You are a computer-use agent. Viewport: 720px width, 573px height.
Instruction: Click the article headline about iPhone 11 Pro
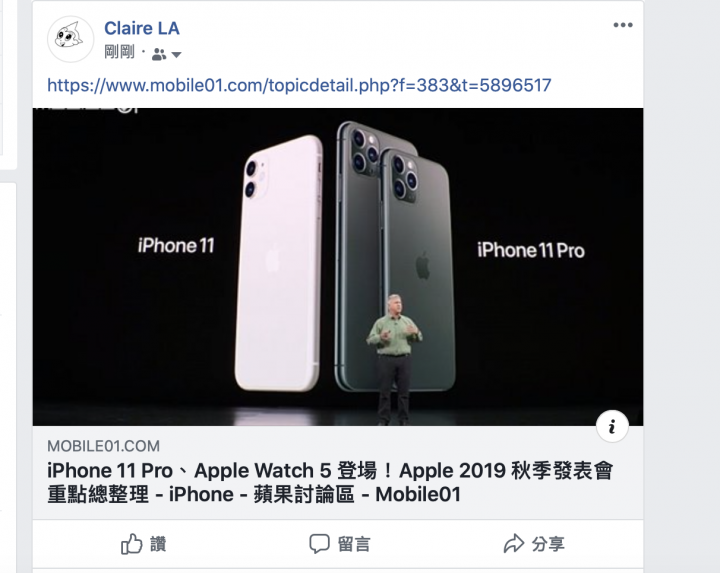(x=330, y=483)
